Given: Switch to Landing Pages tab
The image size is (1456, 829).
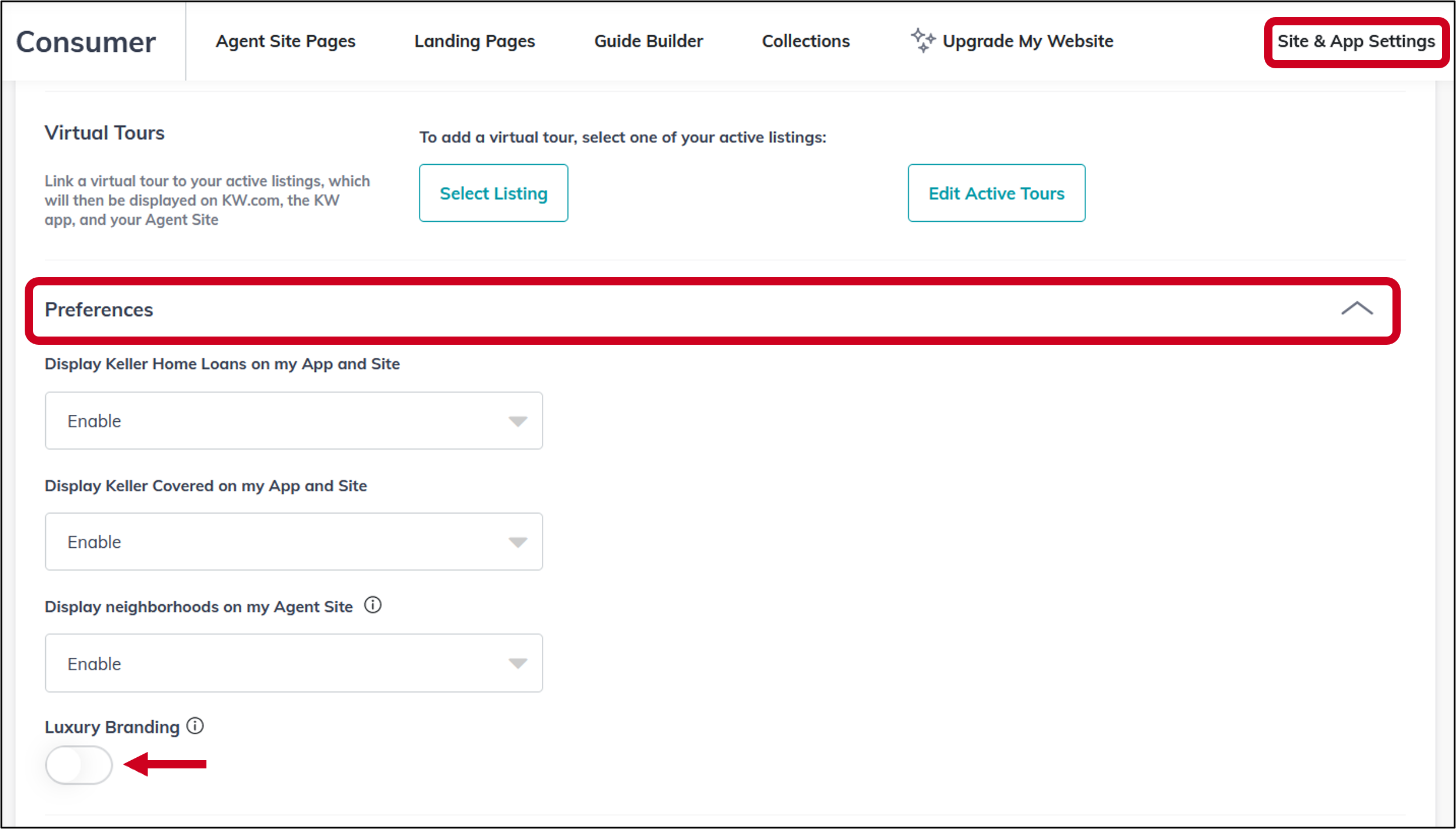Looking at the screenshot, I should pyautogui.click(x=474, y=41).
